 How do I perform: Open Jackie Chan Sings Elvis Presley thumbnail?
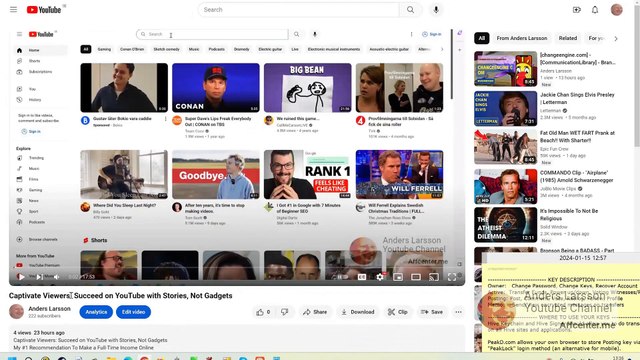[x=505, y=109]
